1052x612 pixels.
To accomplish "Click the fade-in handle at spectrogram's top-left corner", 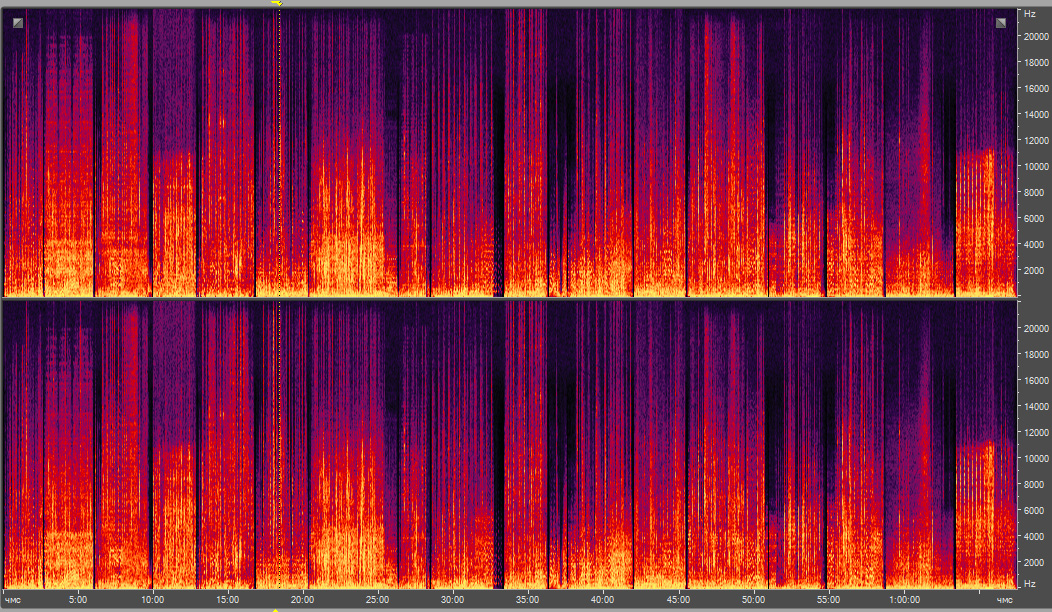I will pyautogui.click(x=17, y=23).
